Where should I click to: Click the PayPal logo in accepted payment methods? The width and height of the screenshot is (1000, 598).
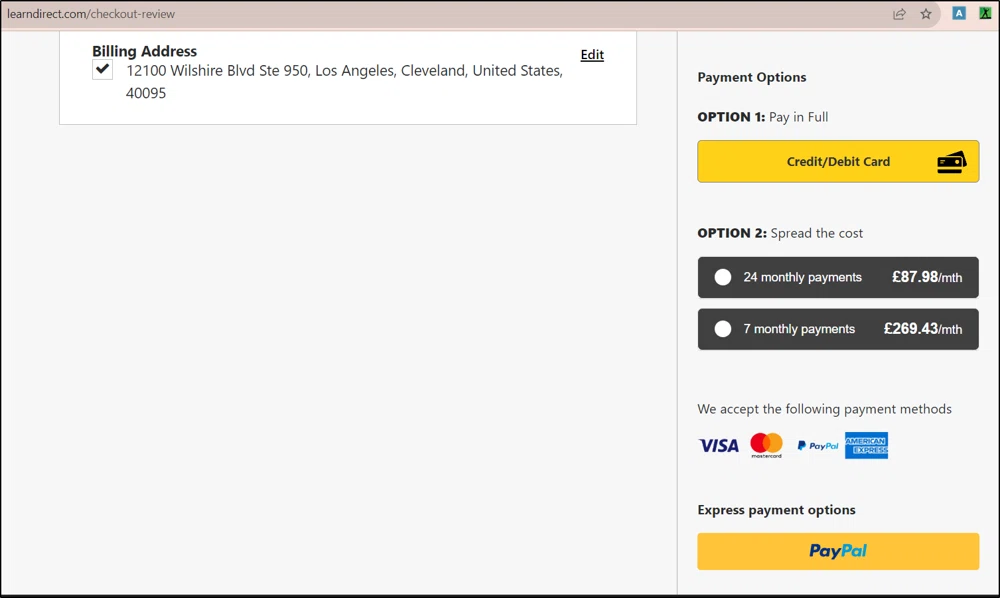(817, 445)
